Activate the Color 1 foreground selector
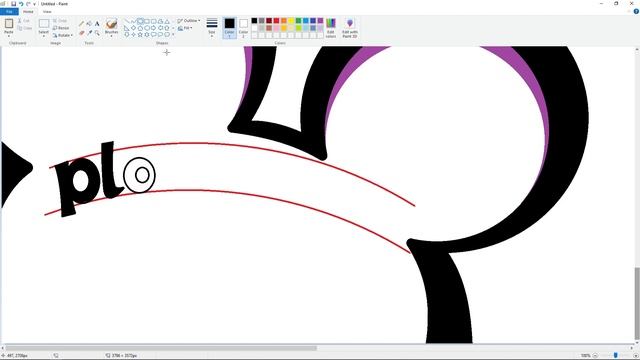Image resolution: width=640 pixels, height=360 pixels. pos(229,28)
